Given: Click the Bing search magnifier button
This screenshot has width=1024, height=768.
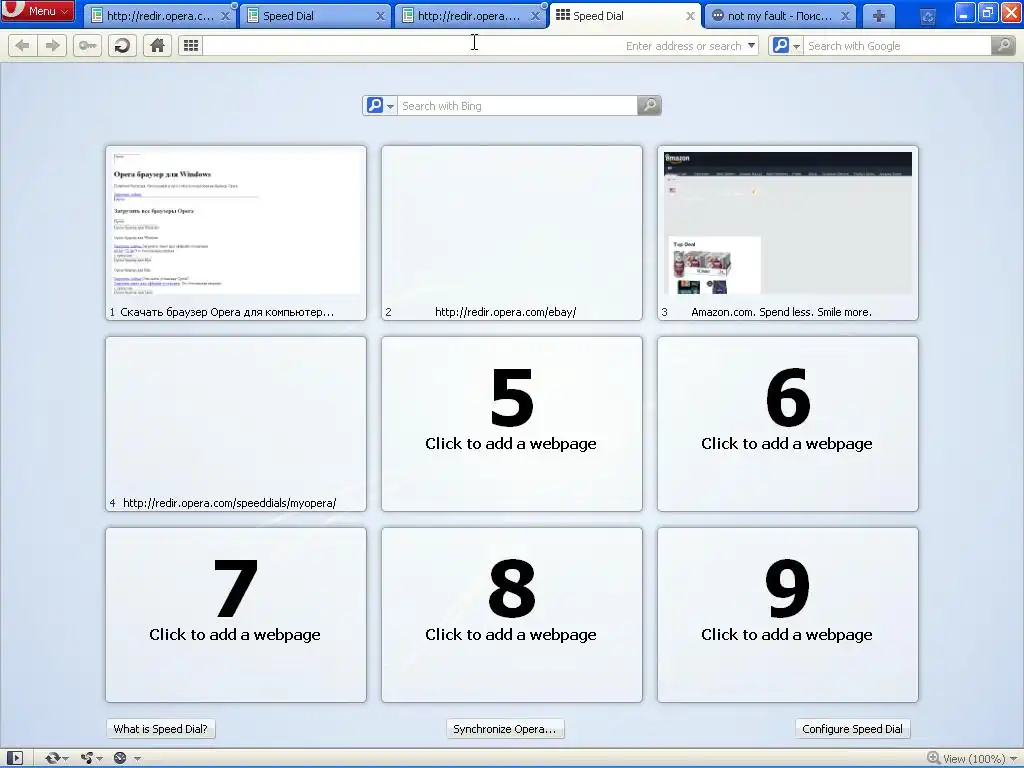Looking at the screenshot, I should click(649, 106).
